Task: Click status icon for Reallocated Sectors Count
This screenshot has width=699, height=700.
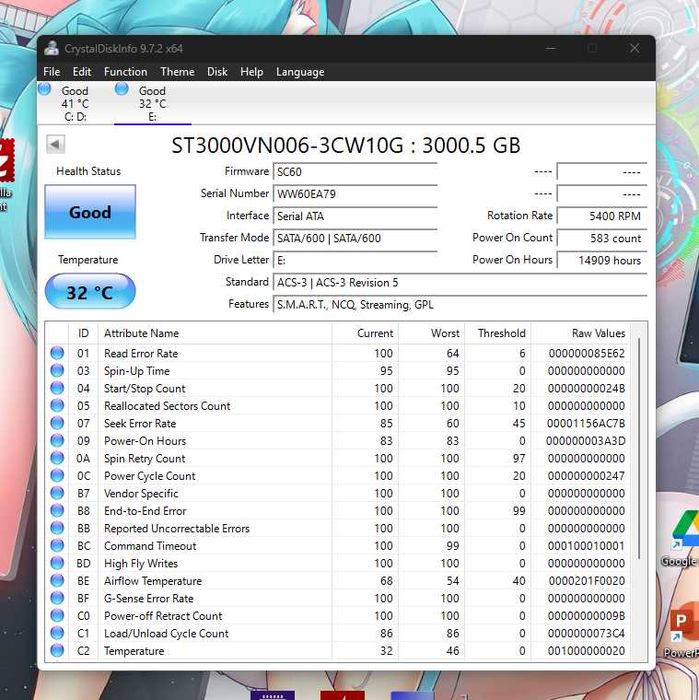Action: 57,405
